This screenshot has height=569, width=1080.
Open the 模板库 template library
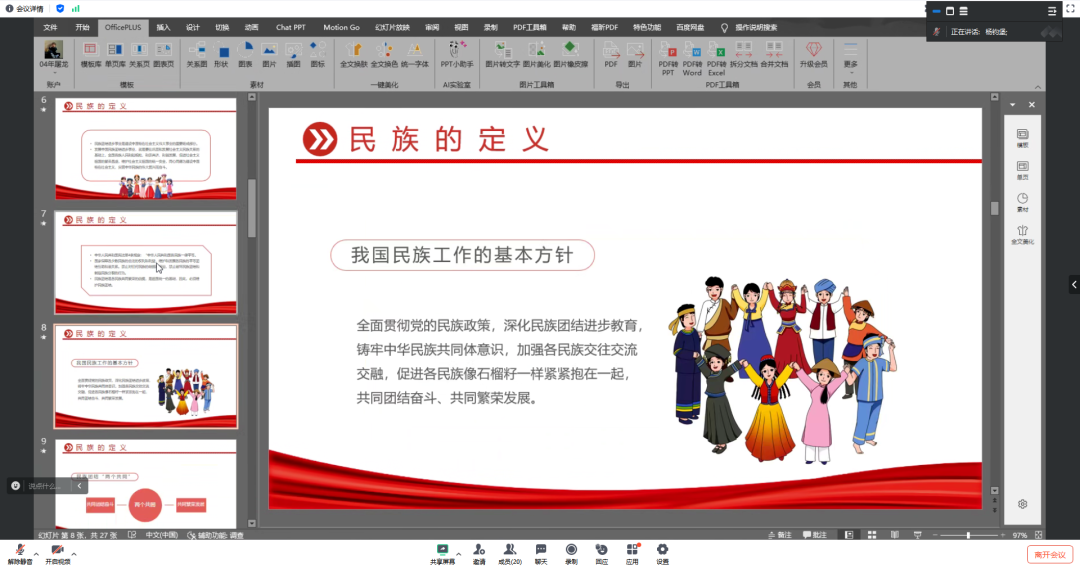[90, 53]
